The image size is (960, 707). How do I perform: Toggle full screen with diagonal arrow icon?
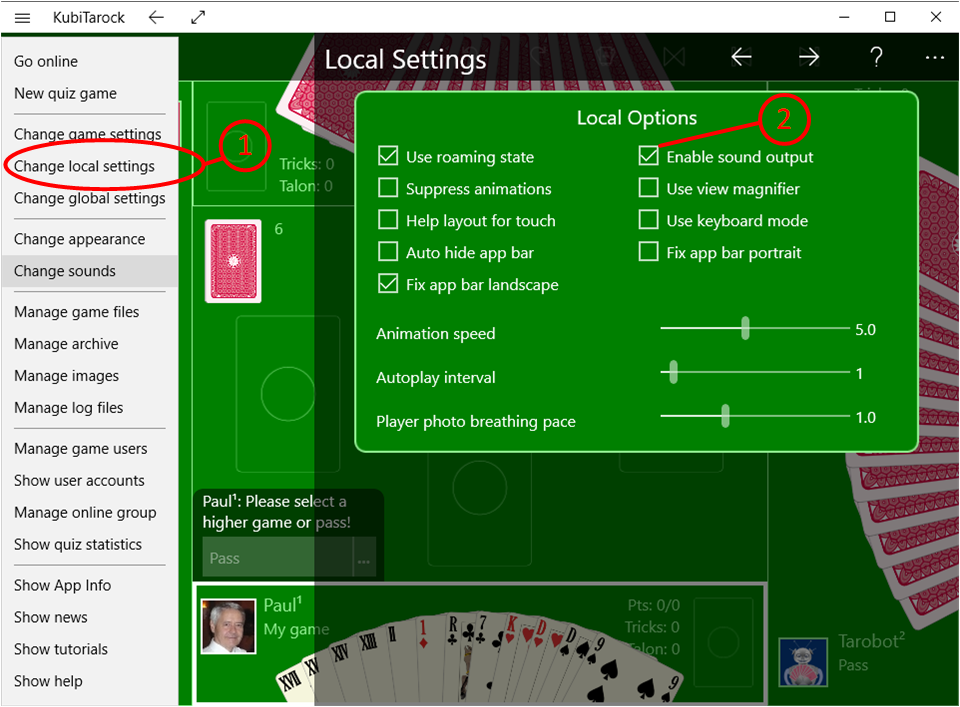tap(198, 17)
